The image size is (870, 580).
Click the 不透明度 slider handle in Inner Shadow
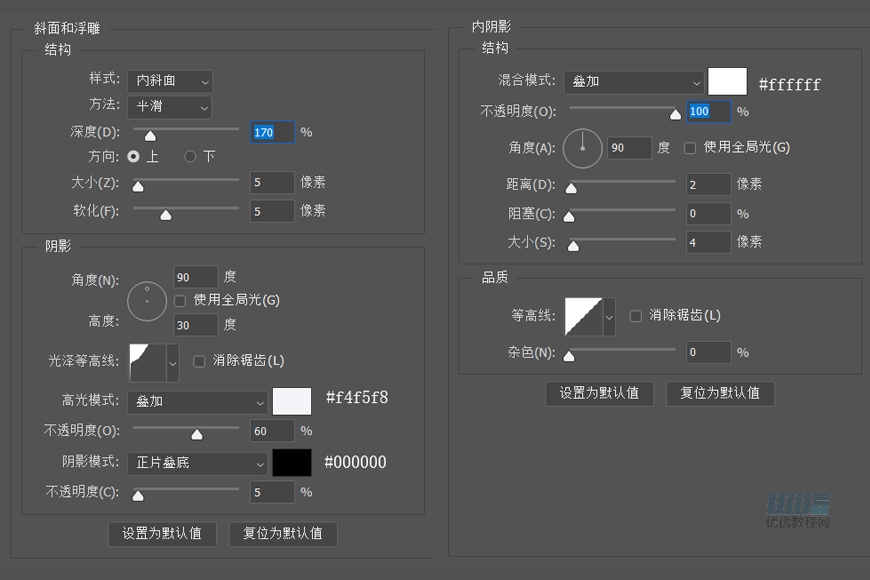(675, 113)
